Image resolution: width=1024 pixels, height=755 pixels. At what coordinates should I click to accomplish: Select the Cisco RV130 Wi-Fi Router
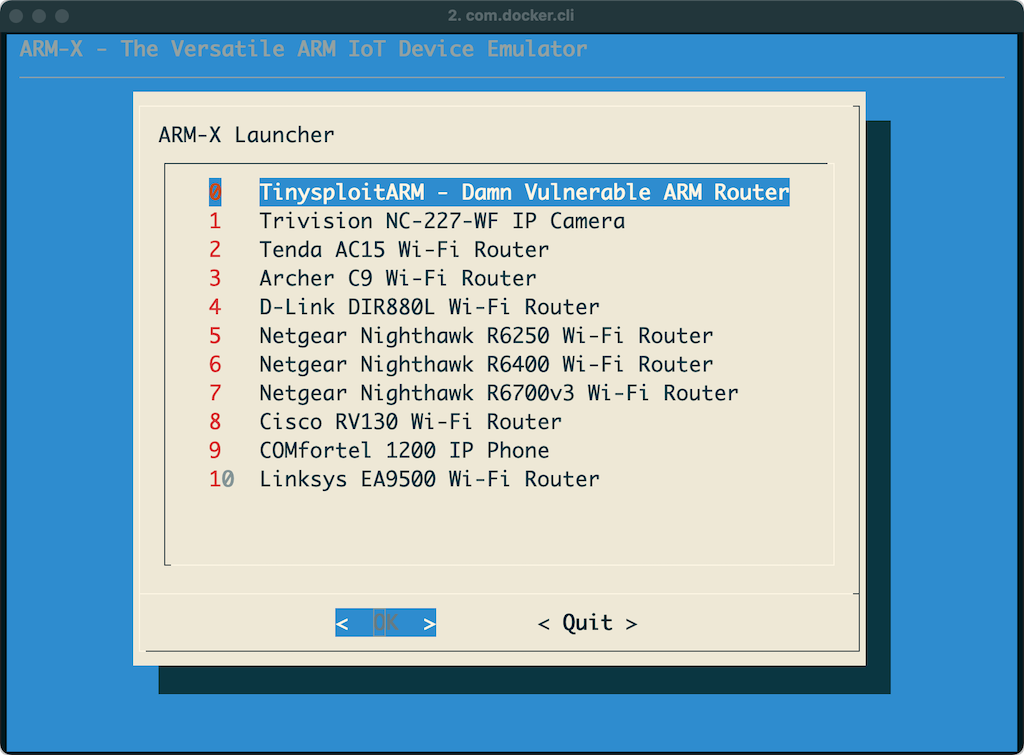(410, 422)
